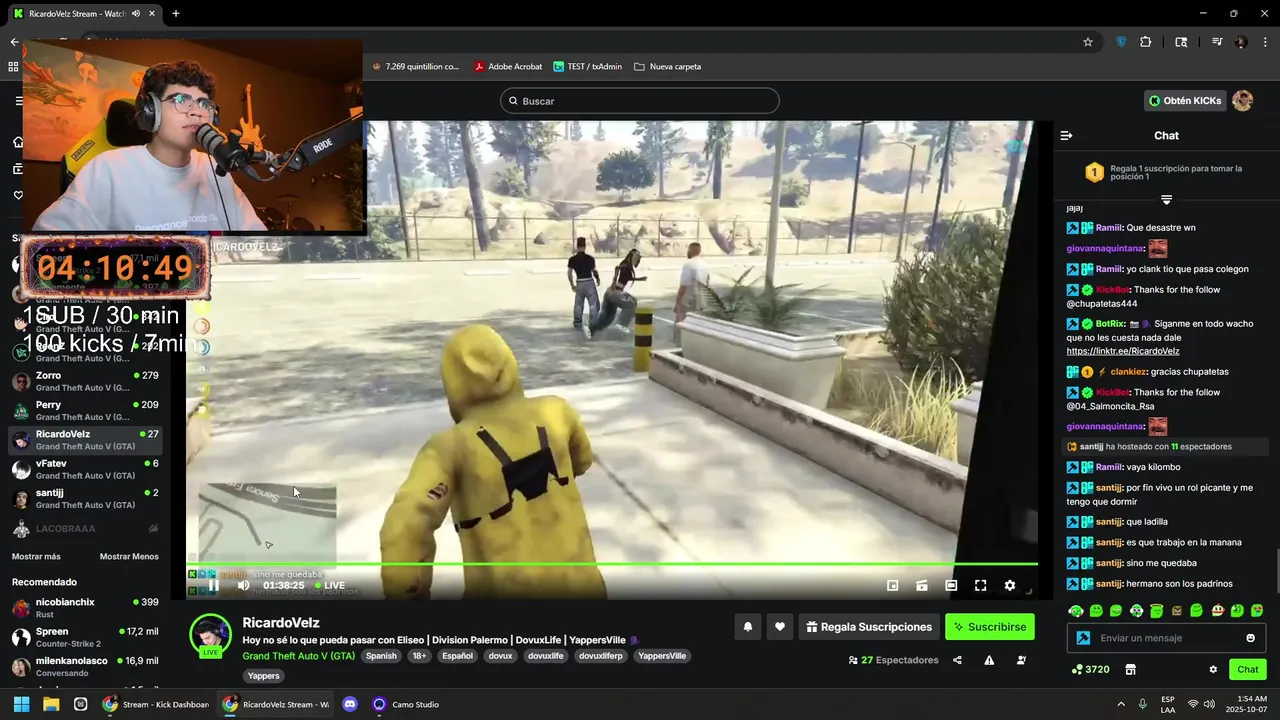Click username Ramiii in 'Que desastre wn' message

pos(1109,228)
